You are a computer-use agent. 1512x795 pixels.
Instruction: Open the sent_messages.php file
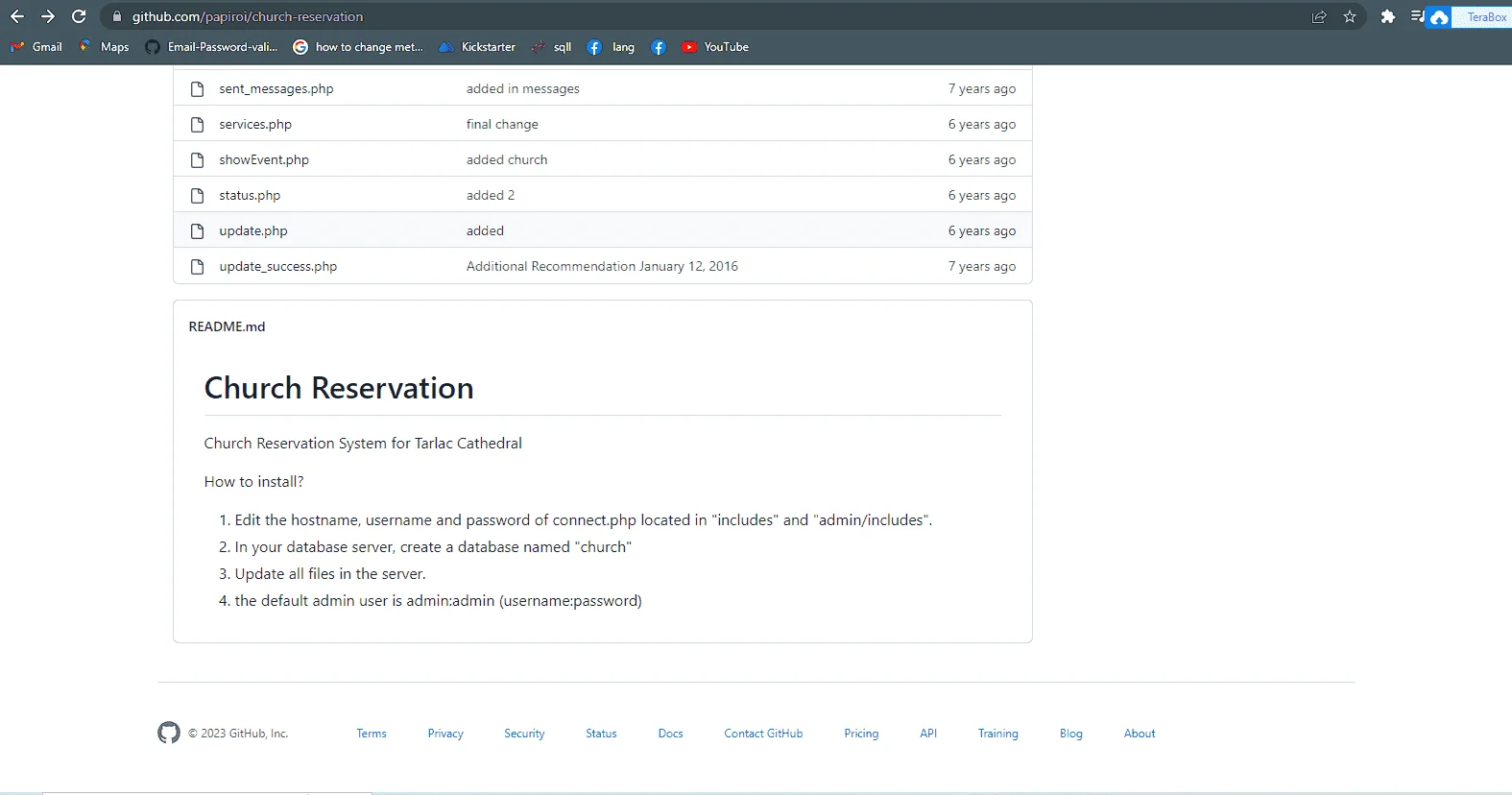click(x=276, y=88)
